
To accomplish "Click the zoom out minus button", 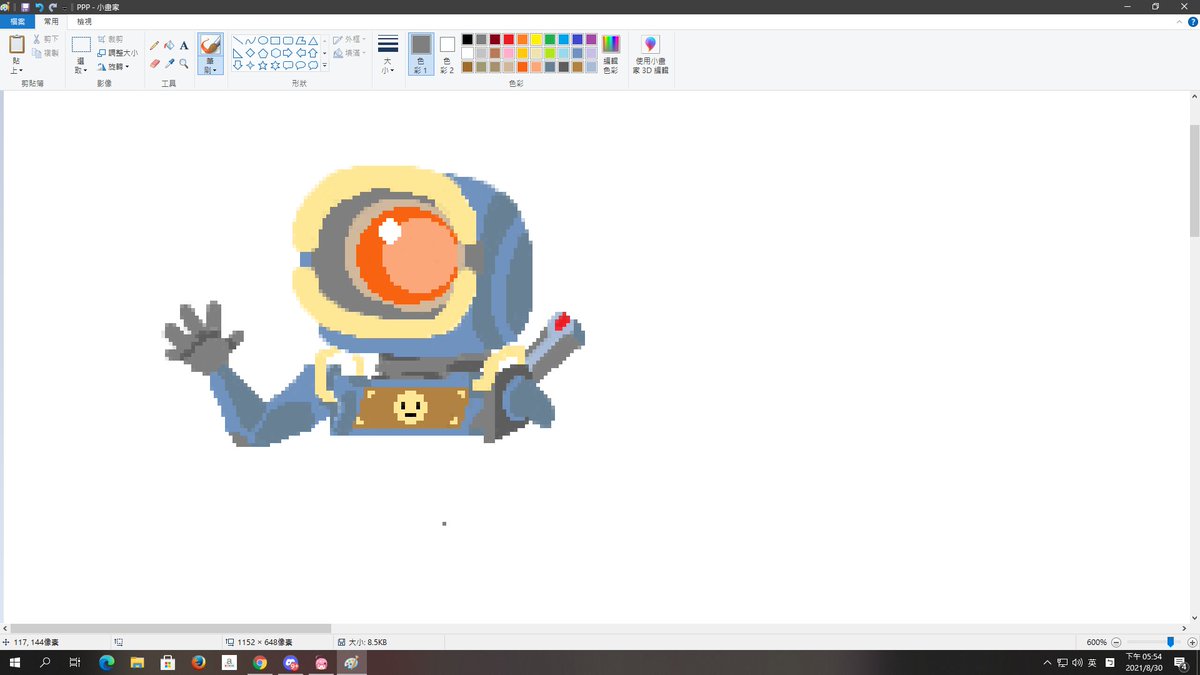I will pyautogui.click(x=1116, y=642).
